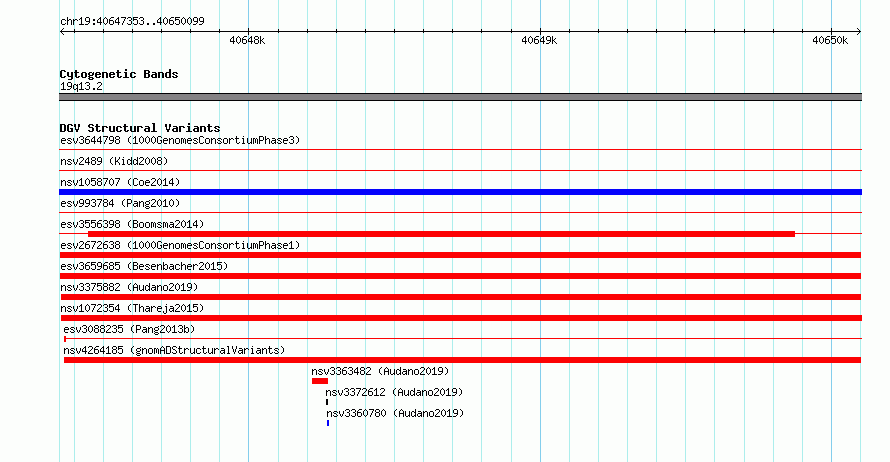
Task: Click the red nsv3375882 variant bar
Action: [460, 297]
